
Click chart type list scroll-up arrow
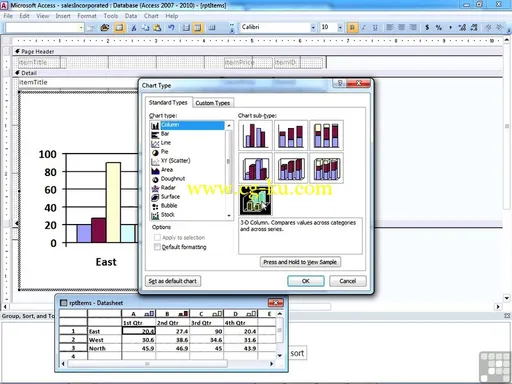[x=229, y=125]
